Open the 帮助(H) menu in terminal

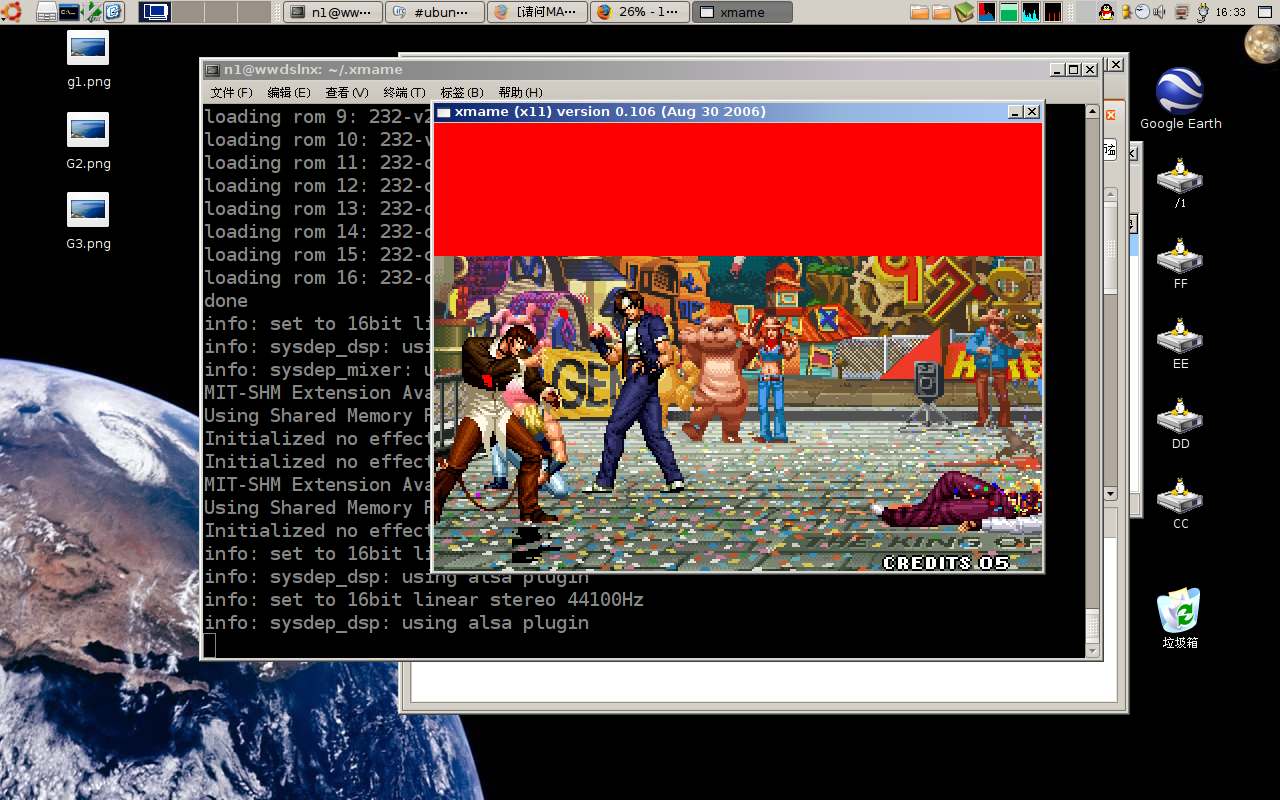(x=520, y=92)
